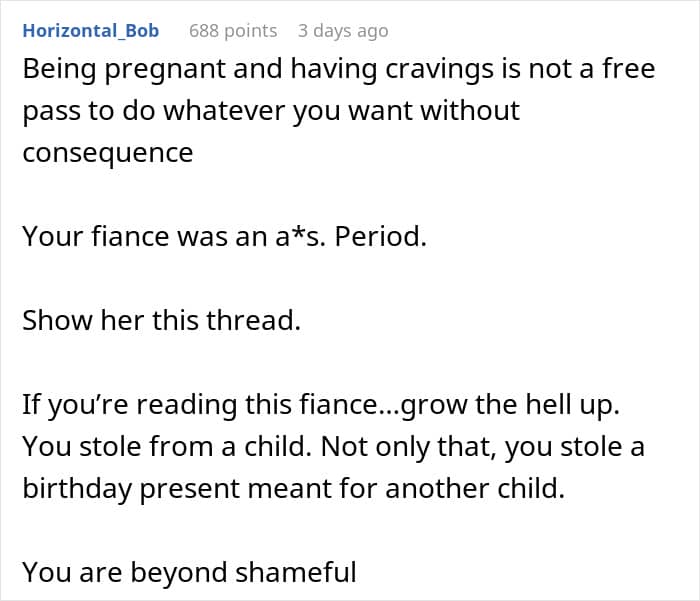Open the Horizontal_Bob user profile link
Viewport: 700px width, 601px height.
click(91, 31)
